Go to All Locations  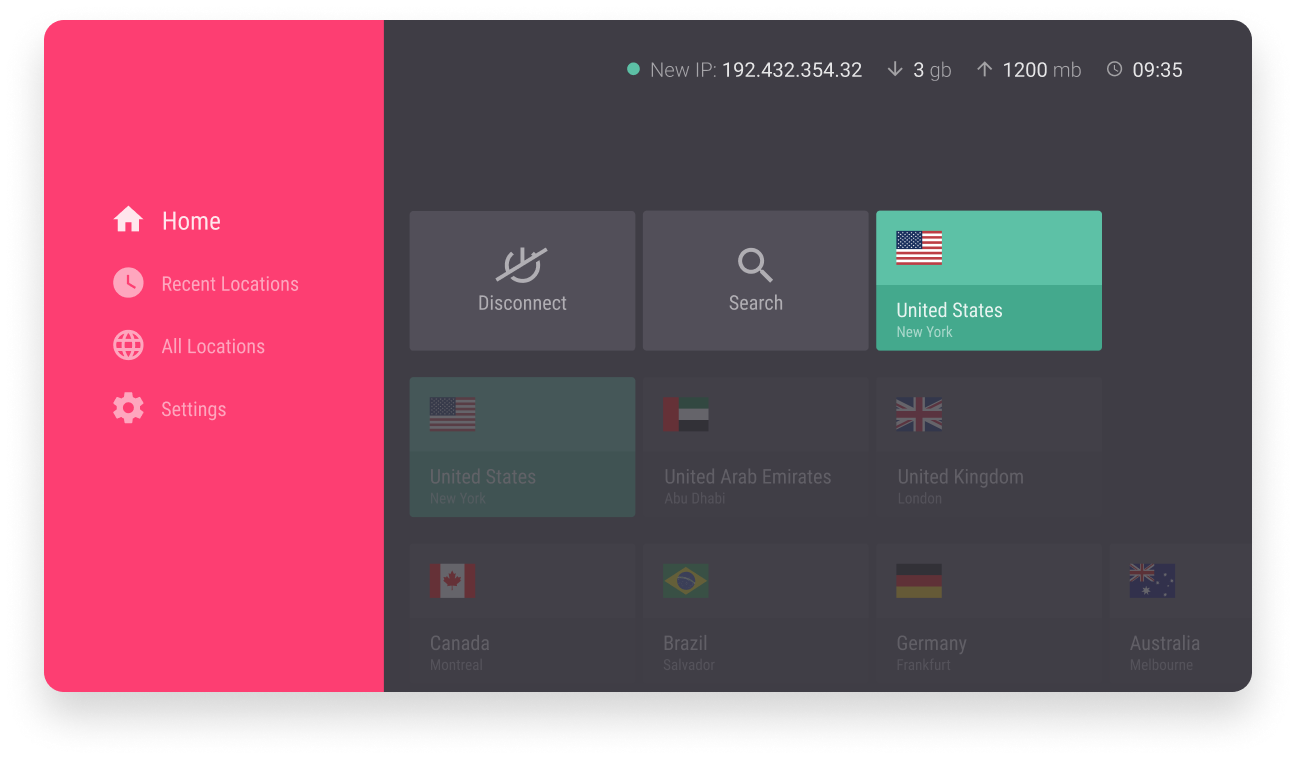point(189,346)
